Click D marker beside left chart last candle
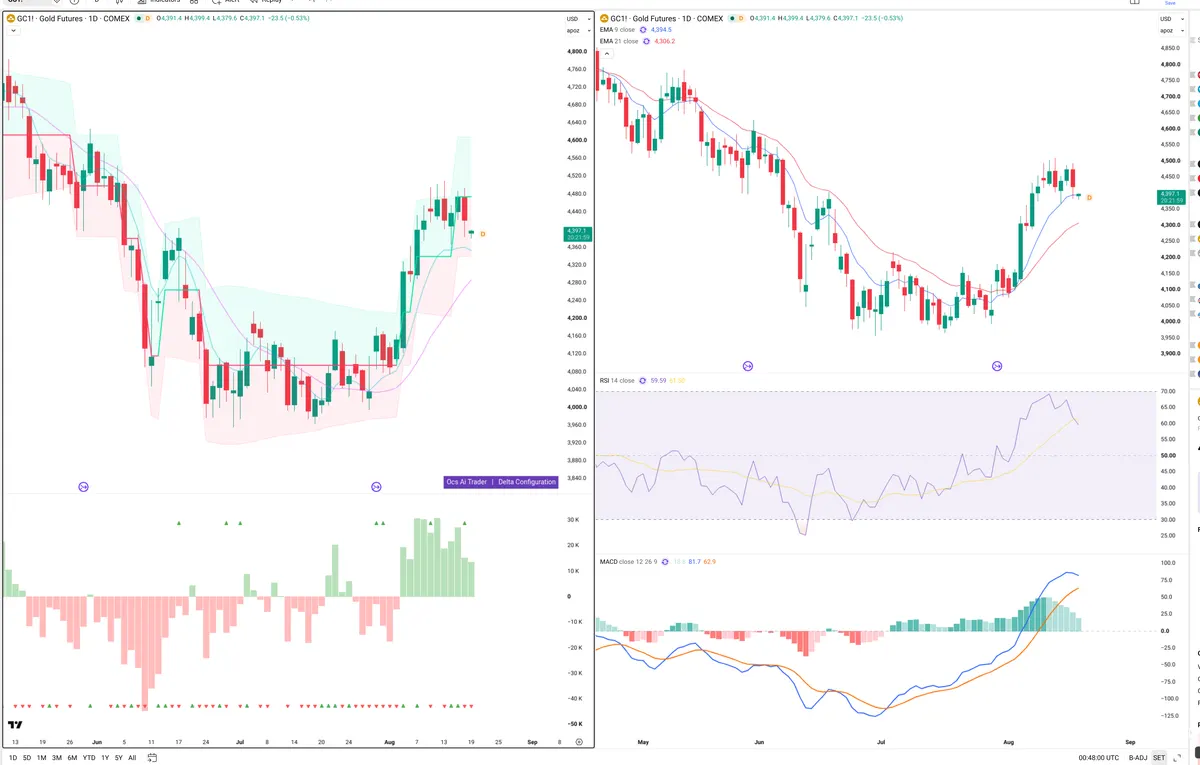The image size is (1200, 765). click(483, 234)
